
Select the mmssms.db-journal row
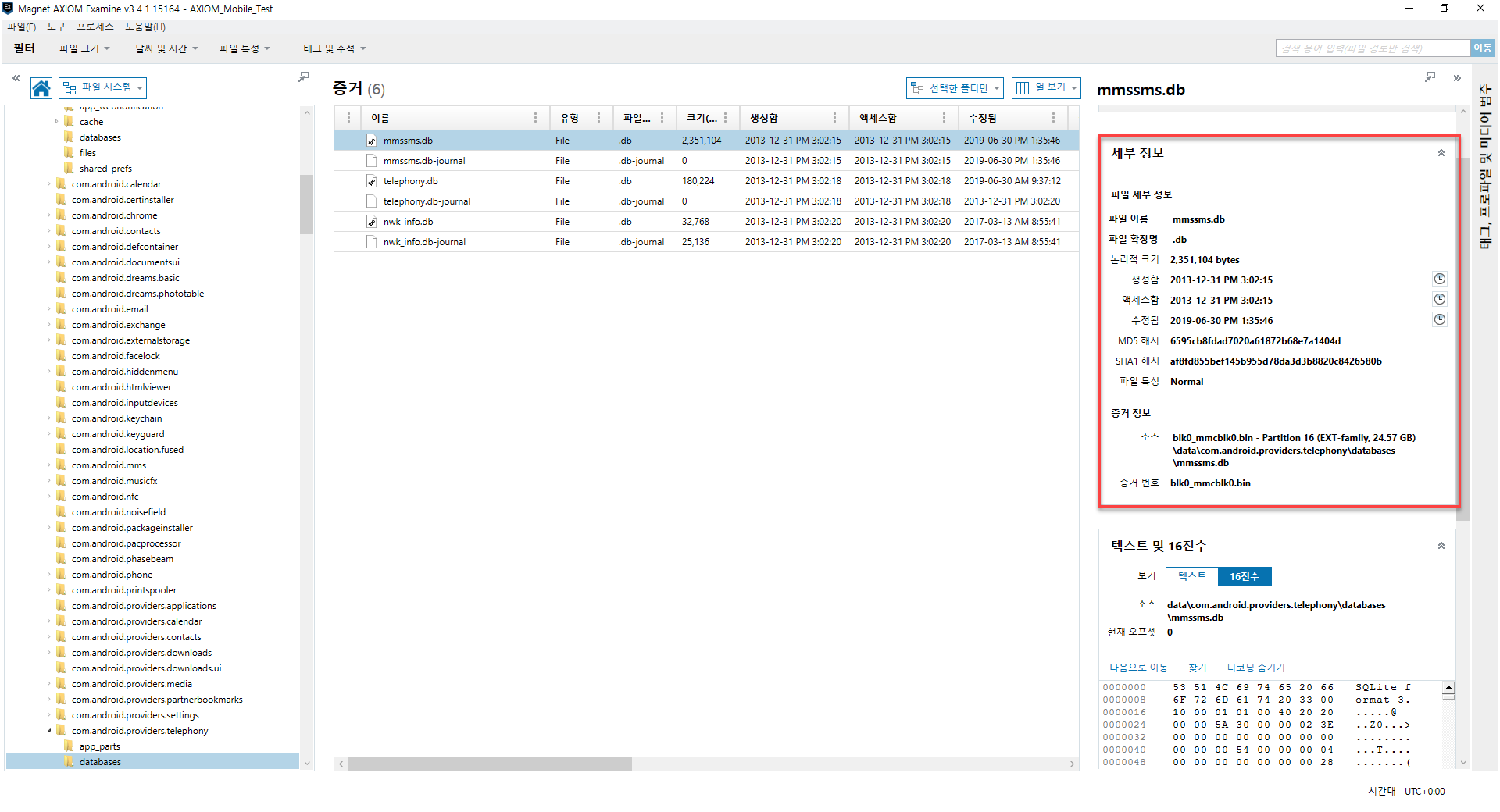706,161
